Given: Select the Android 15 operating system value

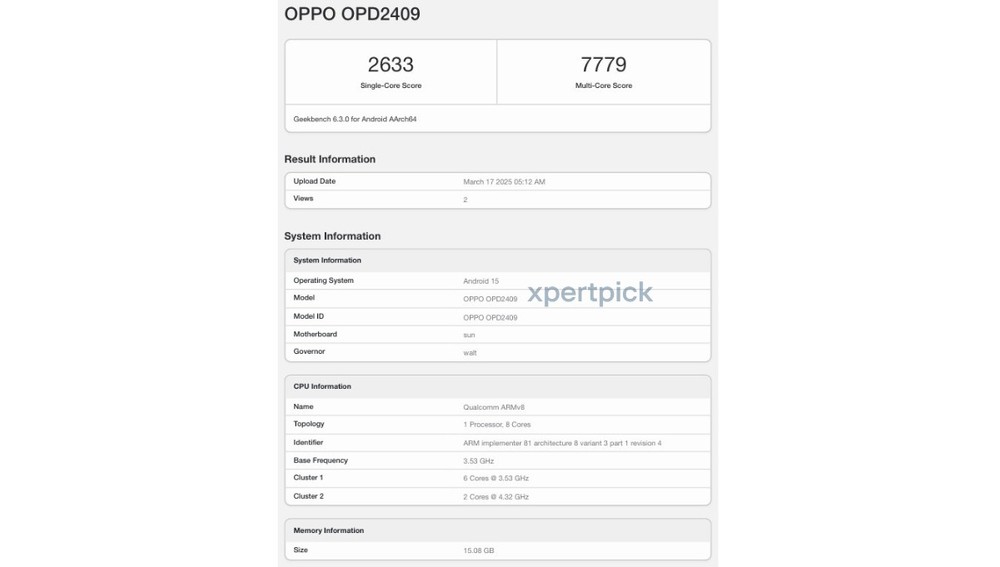Looking at the screenshot, I should pos(481,281).
